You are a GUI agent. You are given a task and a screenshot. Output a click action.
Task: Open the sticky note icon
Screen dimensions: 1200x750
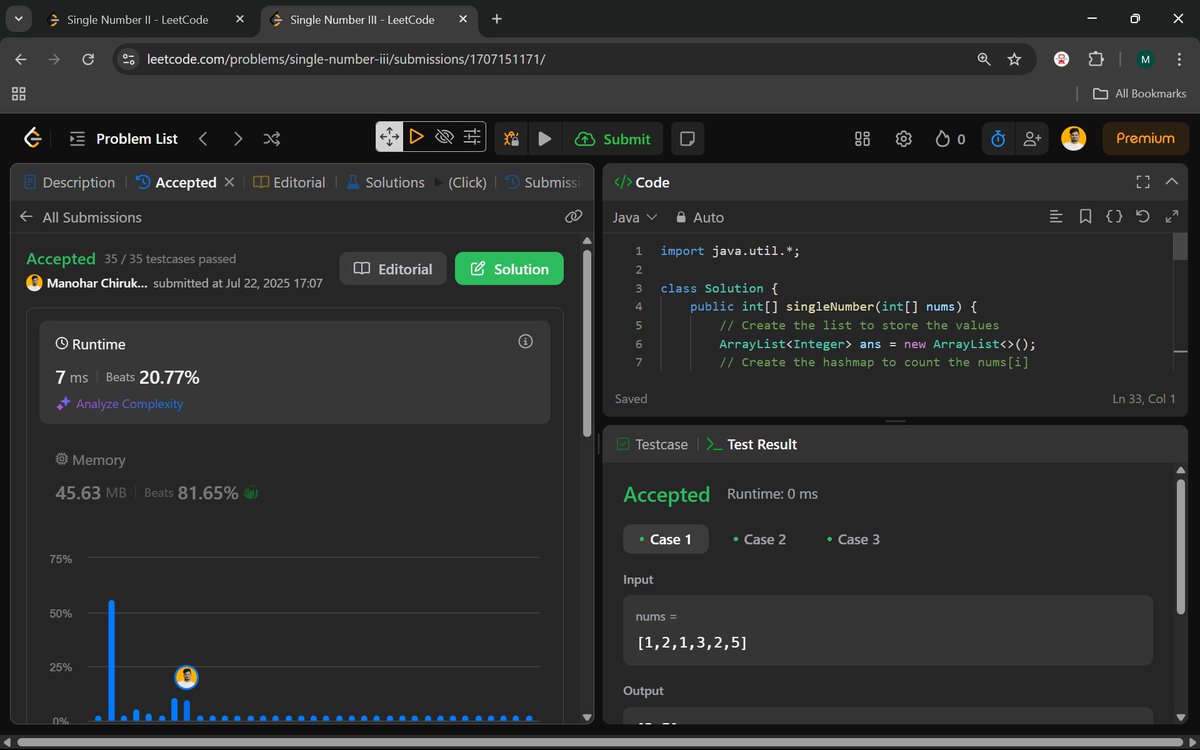pyautogui.click(x=687, y=139)
